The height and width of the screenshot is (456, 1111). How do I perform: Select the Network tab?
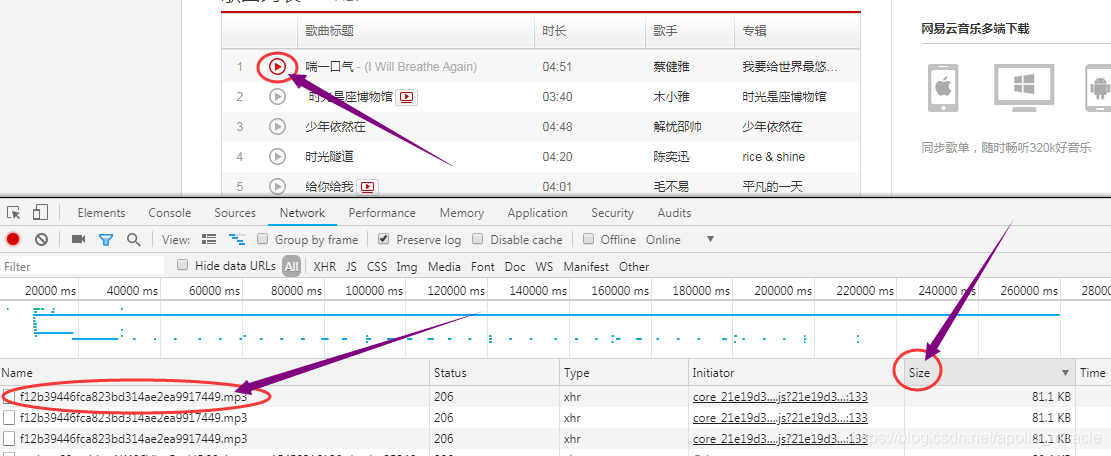coord(302,213)
